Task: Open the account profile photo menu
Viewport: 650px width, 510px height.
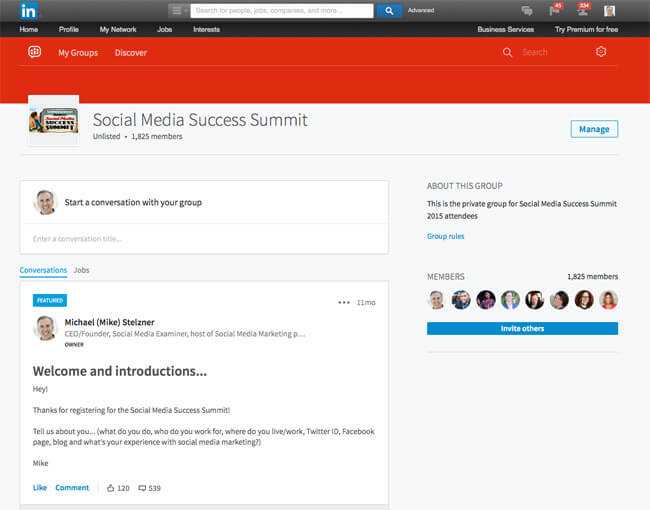Action: click(x=609, y=11)
